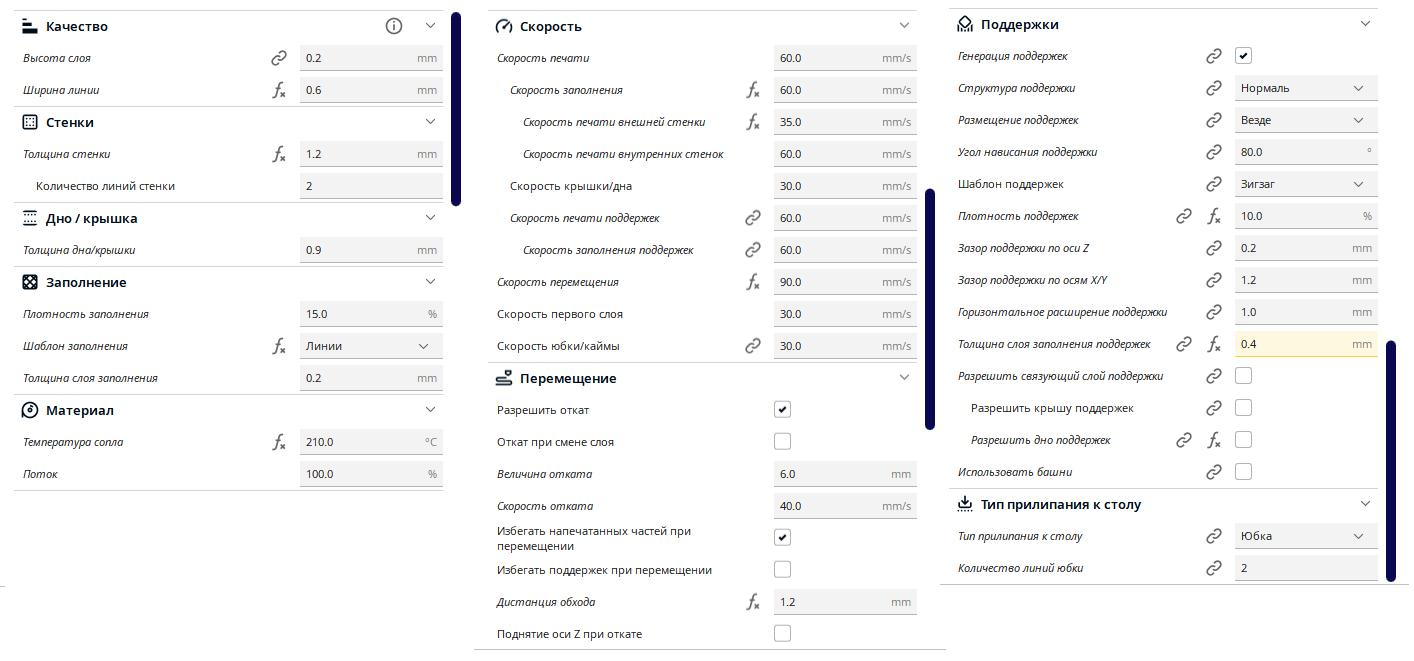The height and width of the screenshot is (661, 1414).
Task: Click the scrollbar in the Качество panel
Action: 456,108
